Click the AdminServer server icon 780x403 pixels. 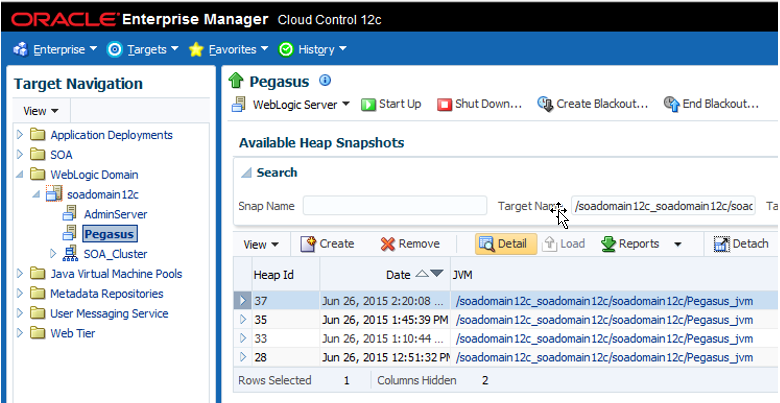70,214
